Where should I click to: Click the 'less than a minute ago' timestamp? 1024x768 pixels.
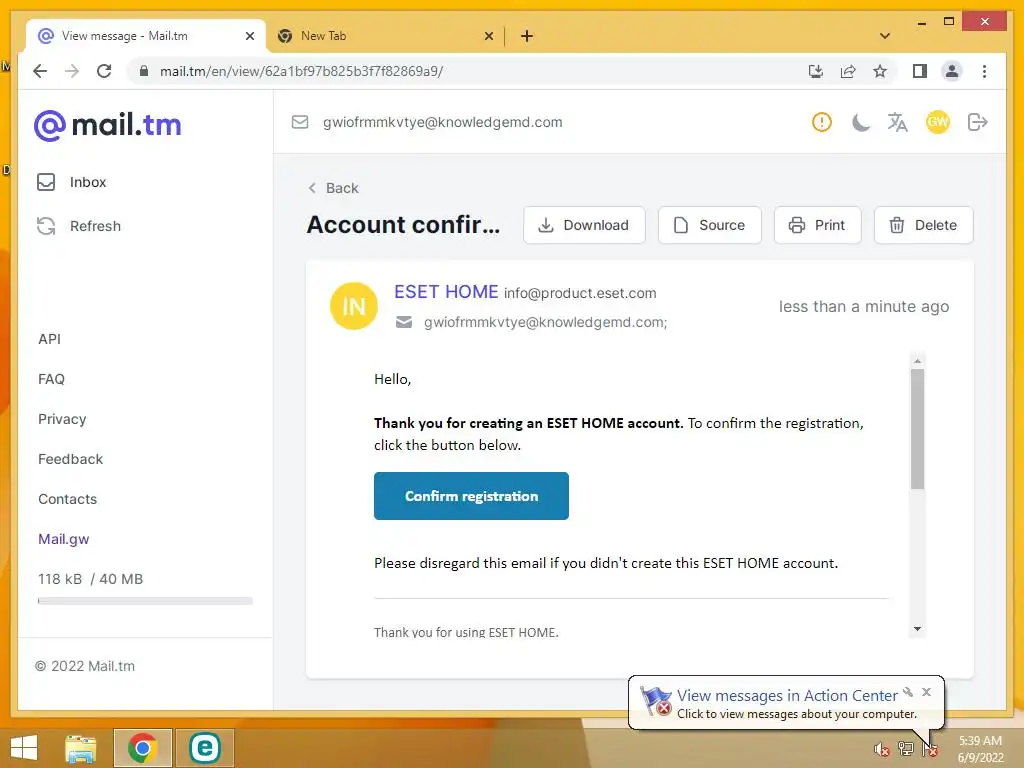pyautogui.click(x=863, y=306)
